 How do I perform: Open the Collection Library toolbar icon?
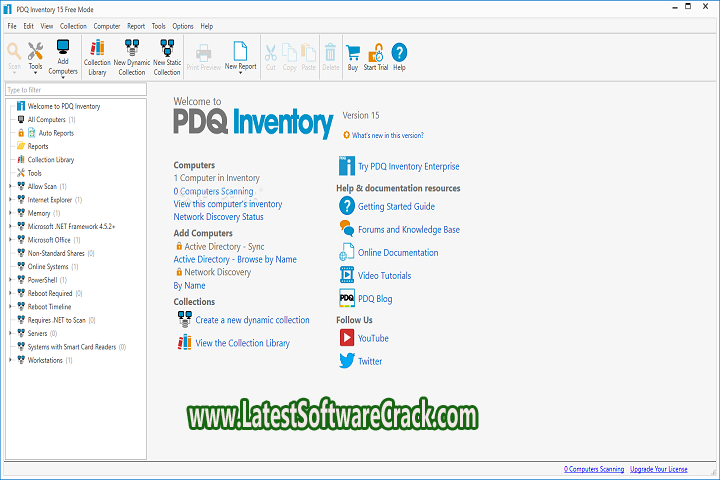coord(97,51)
